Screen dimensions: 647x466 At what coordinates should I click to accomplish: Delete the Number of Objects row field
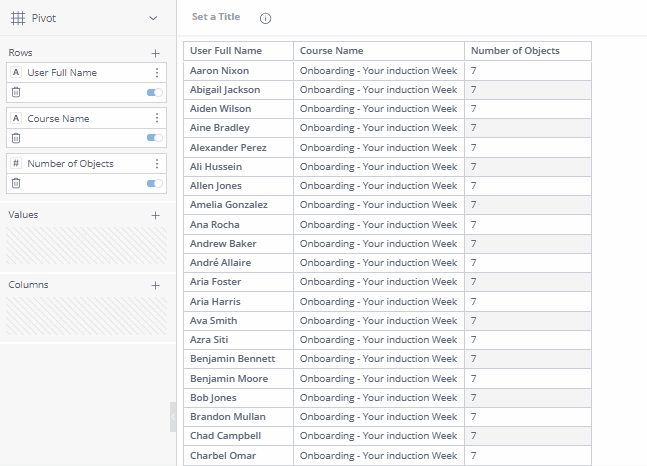pos(16,183)
